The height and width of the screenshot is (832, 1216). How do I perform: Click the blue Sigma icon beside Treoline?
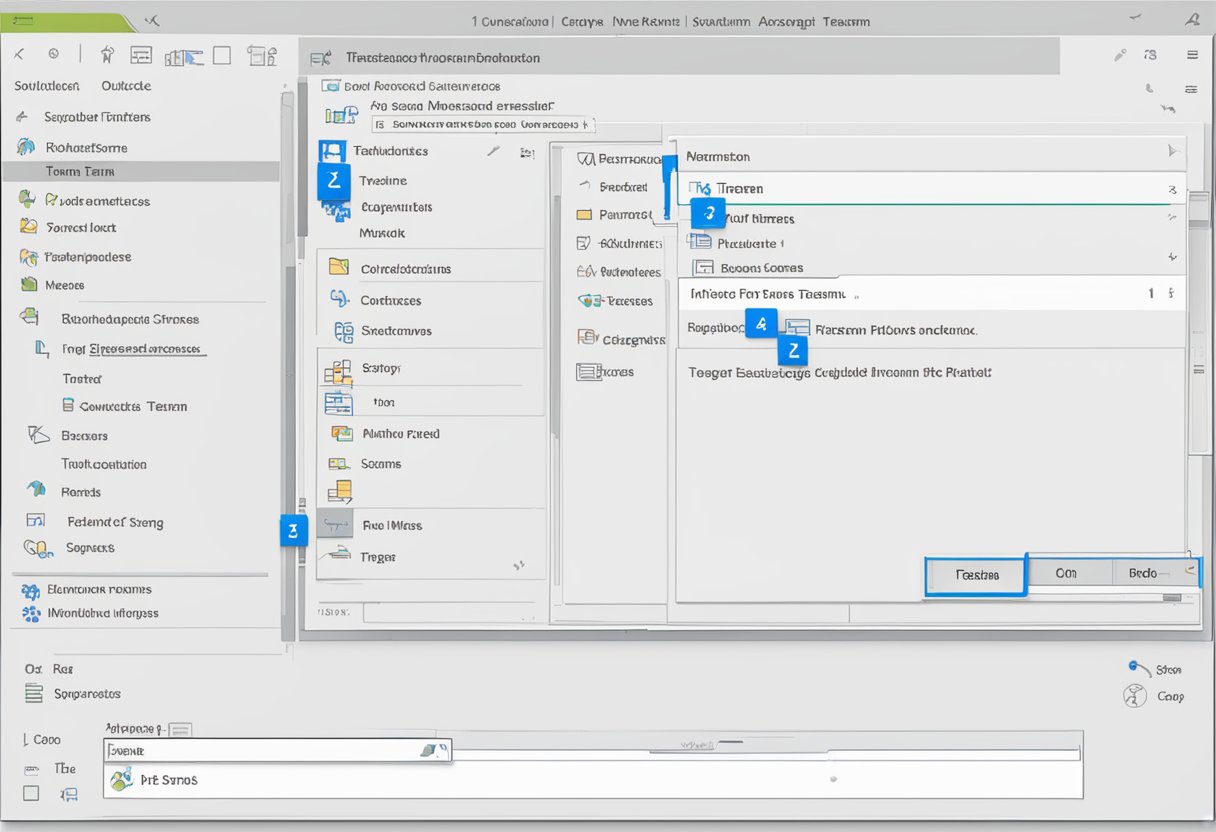click(332, 181)
